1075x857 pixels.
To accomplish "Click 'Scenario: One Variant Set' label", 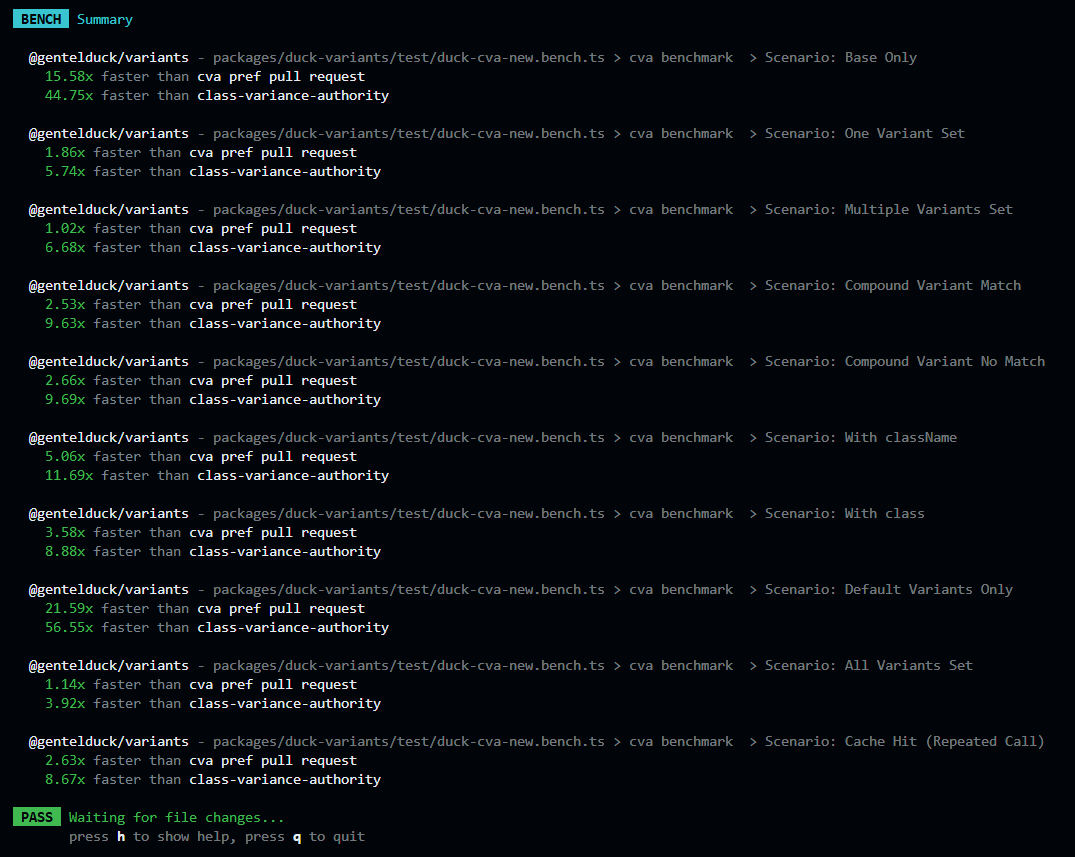I will click(865, 134).
